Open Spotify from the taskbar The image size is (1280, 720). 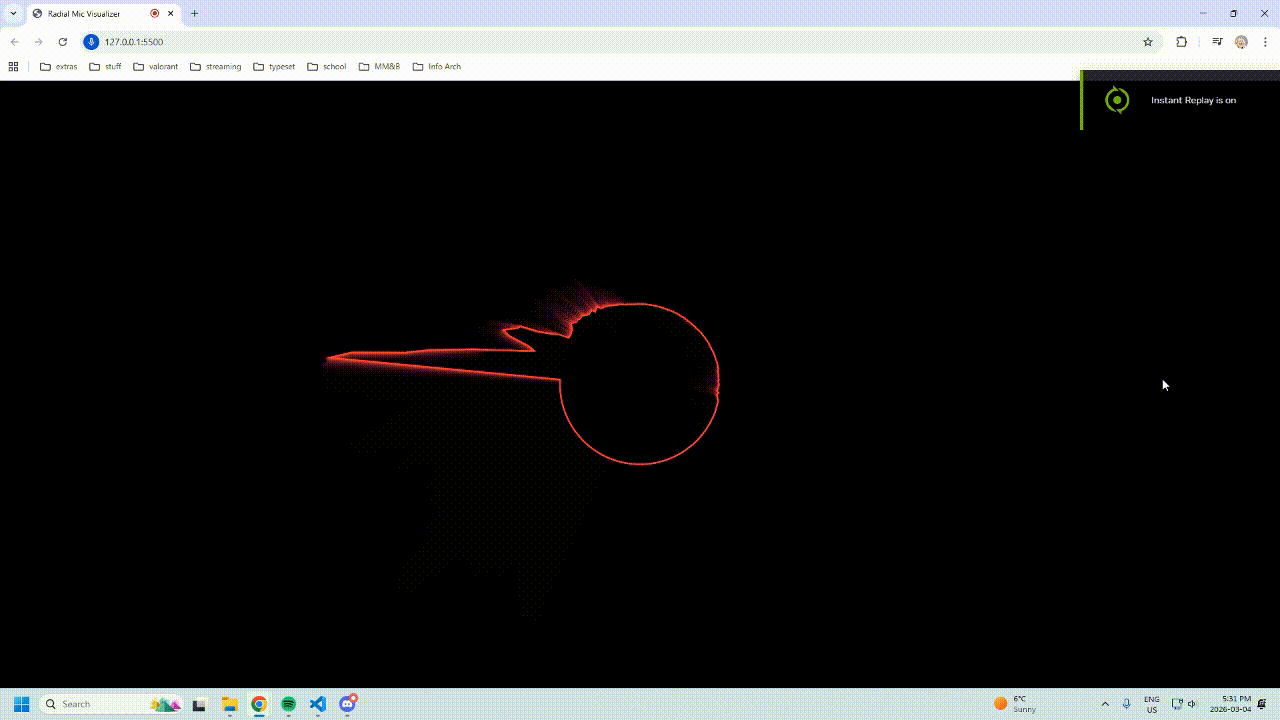[288, 704]
